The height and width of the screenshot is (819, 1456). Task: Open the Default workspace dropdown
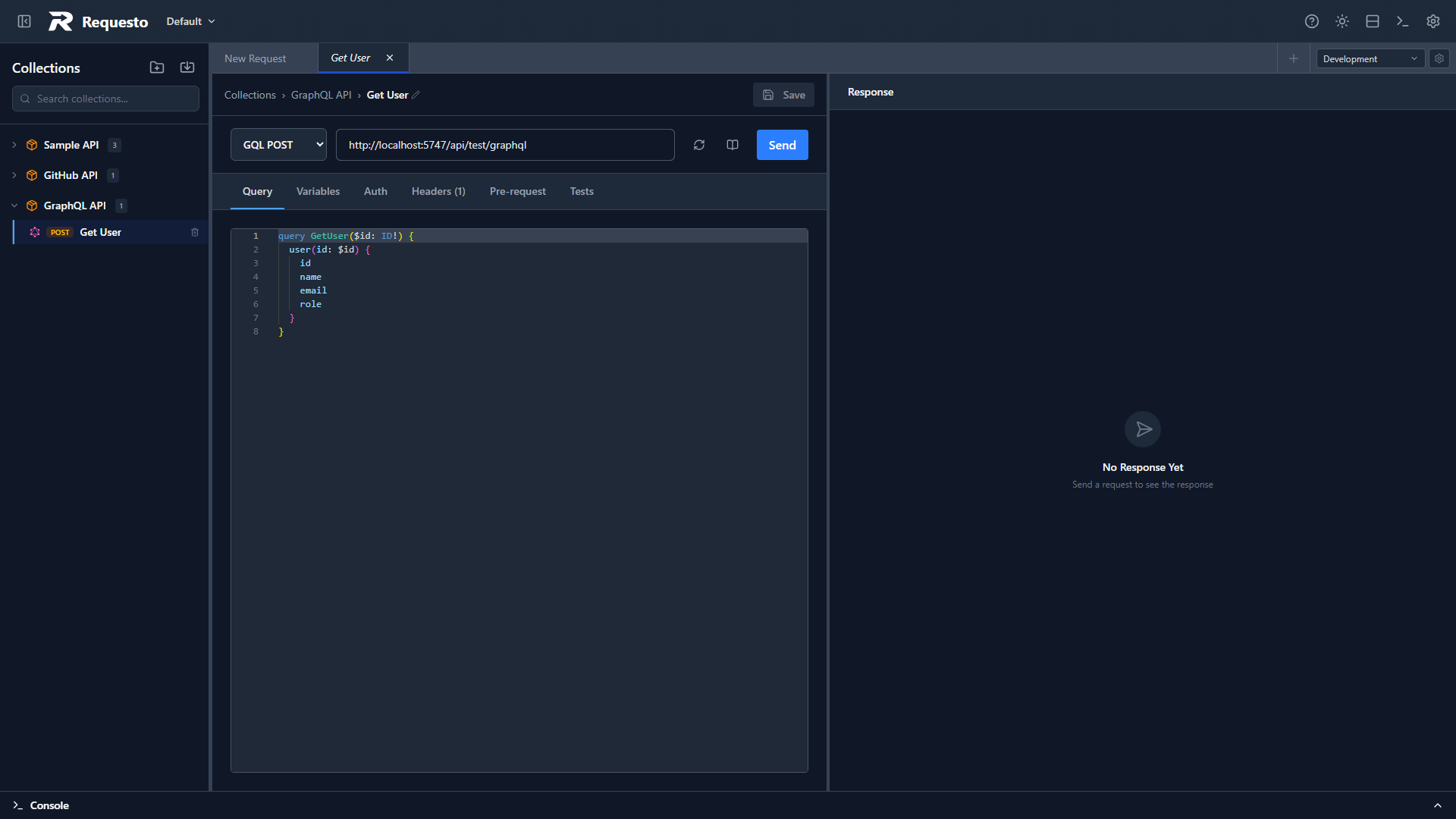point(191,21)
